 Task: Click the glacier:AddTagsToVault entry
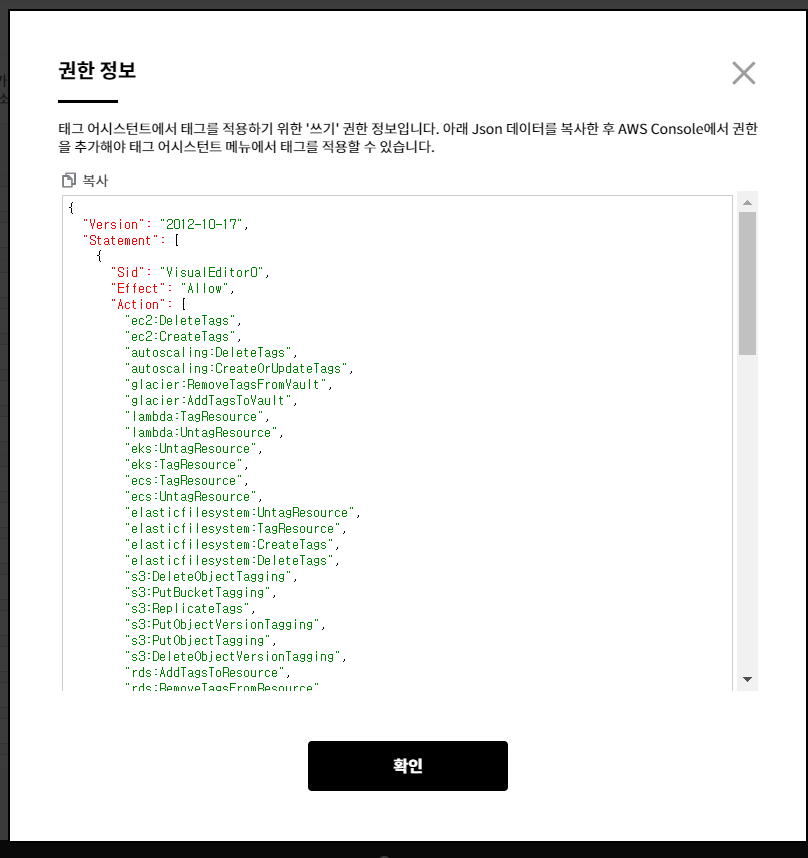click(x=210, y=400)
